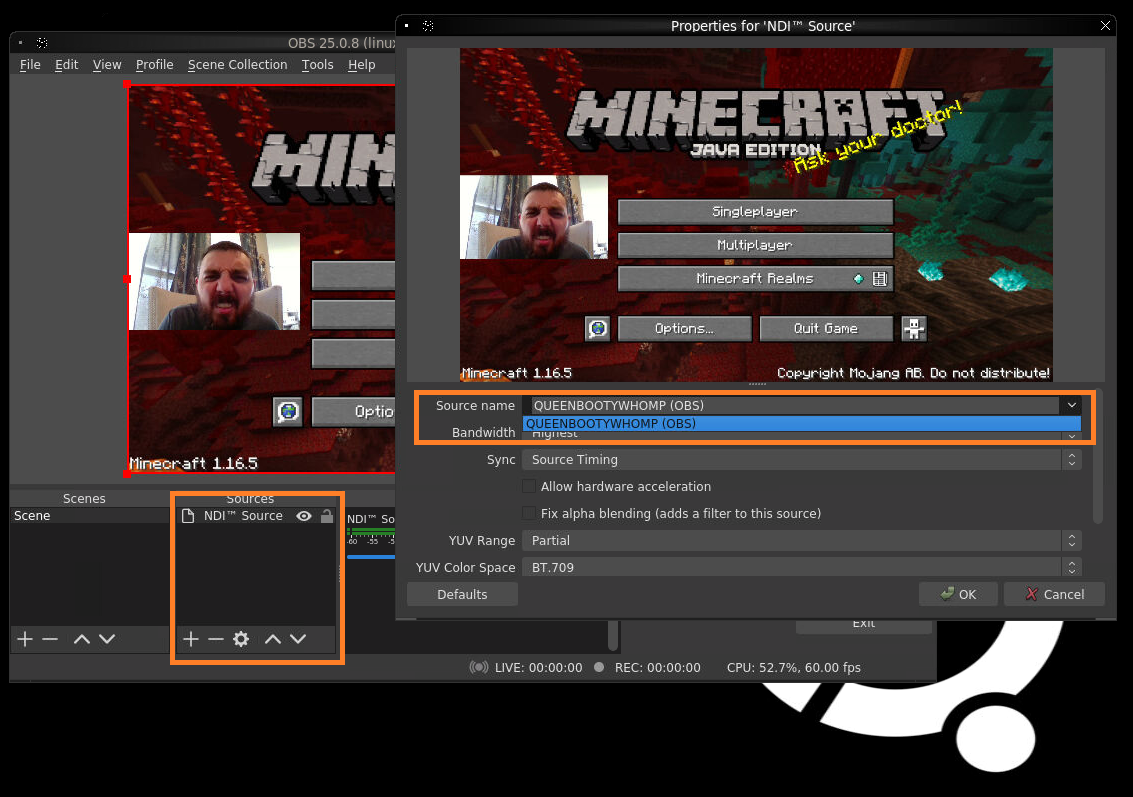Enable Fix alpha blending checkbox
Screen dimensions: 1133x797
[529, 513]
